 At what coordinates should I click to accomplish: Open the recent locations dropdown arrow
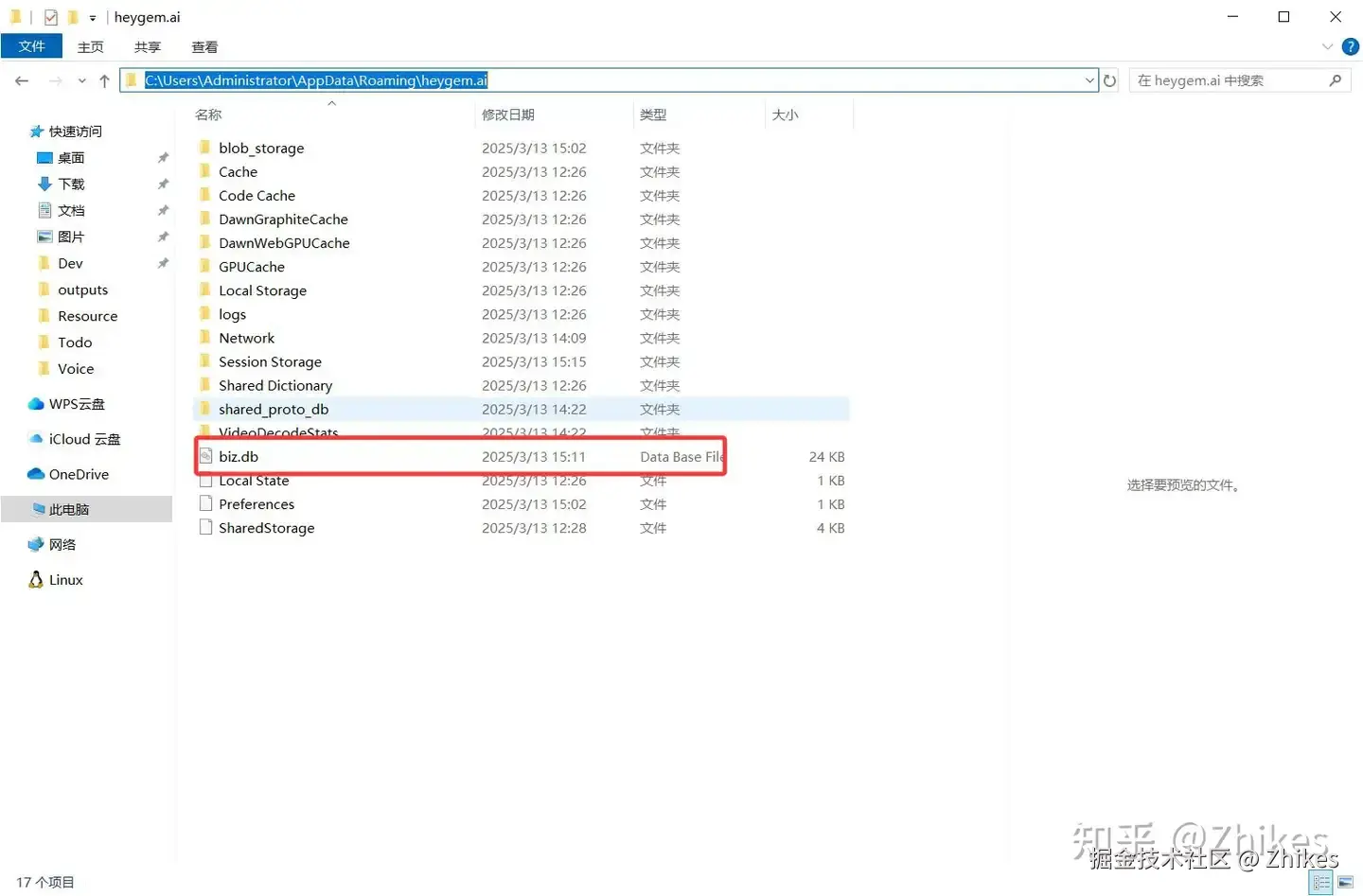point(82,81)
